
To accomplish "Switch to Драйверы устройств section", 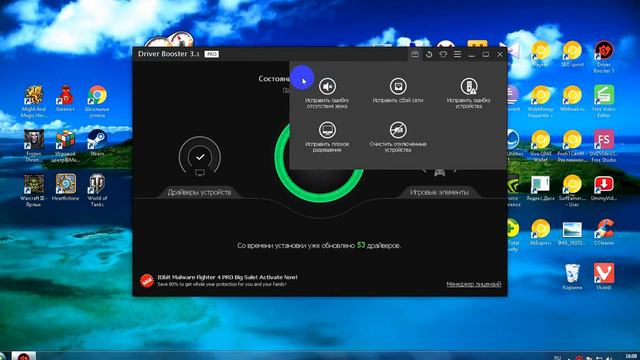I will point(199,192).
